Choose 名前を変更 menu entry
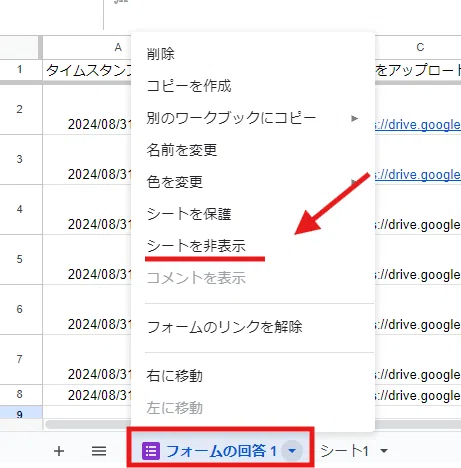 [x=253, y=150]
